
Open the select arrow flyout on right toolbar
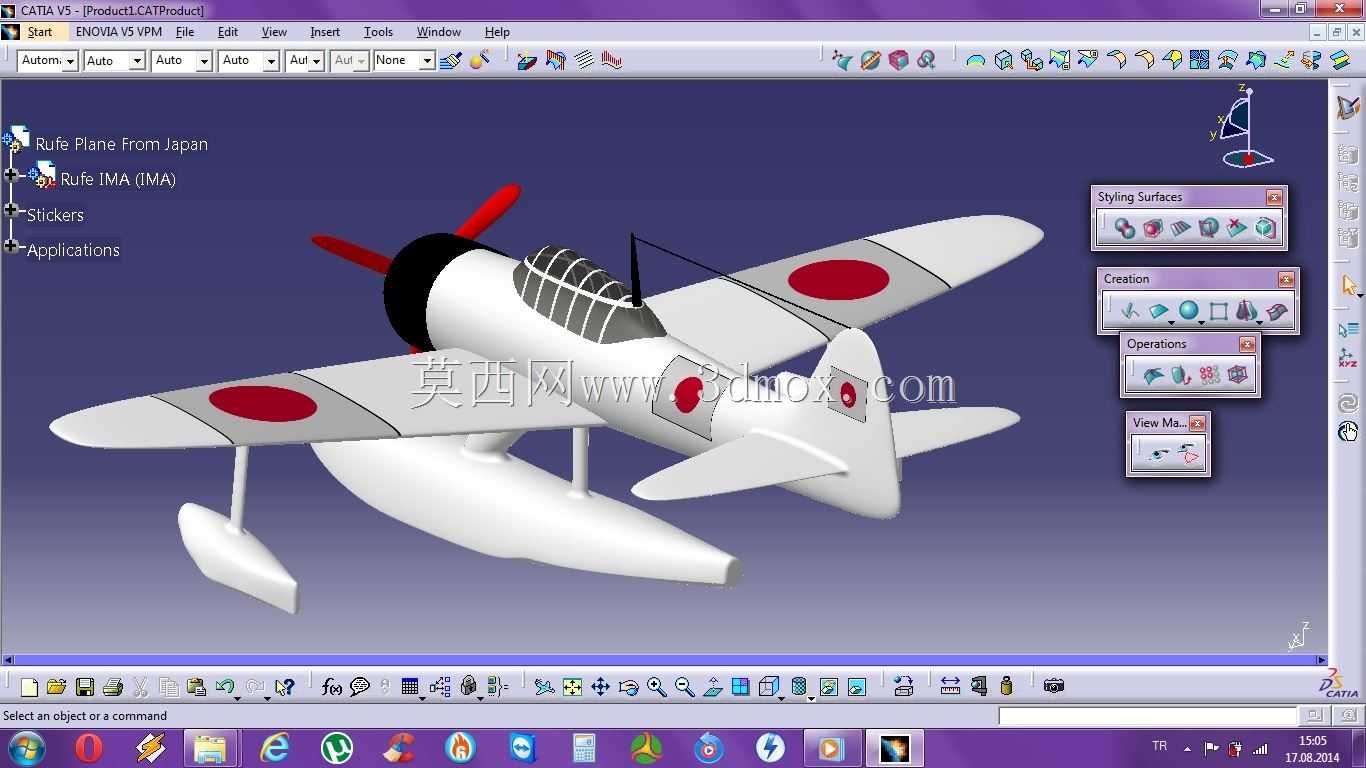(1360, 295)
